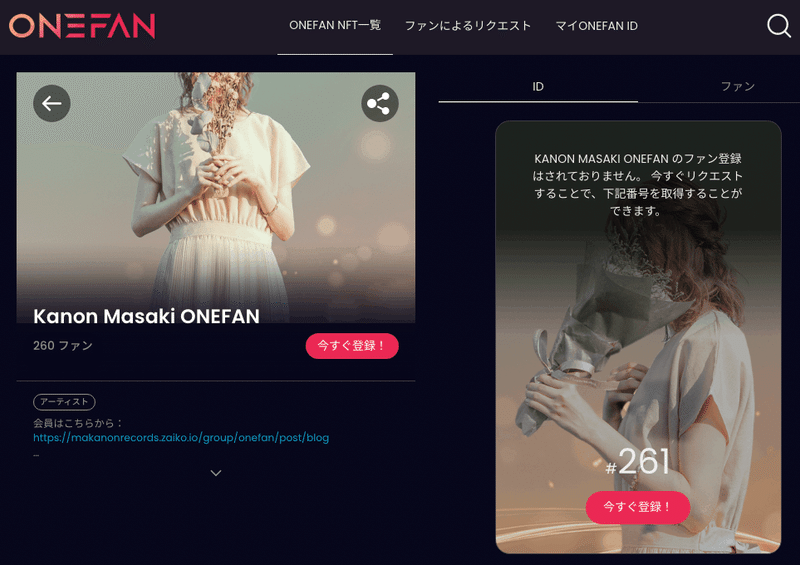Image resolution: width=800 pixels, height=565 pixels.
Task: Click 今すぐ登録! button on ID card
Action: pyautogui.click(x=638, y=507)
